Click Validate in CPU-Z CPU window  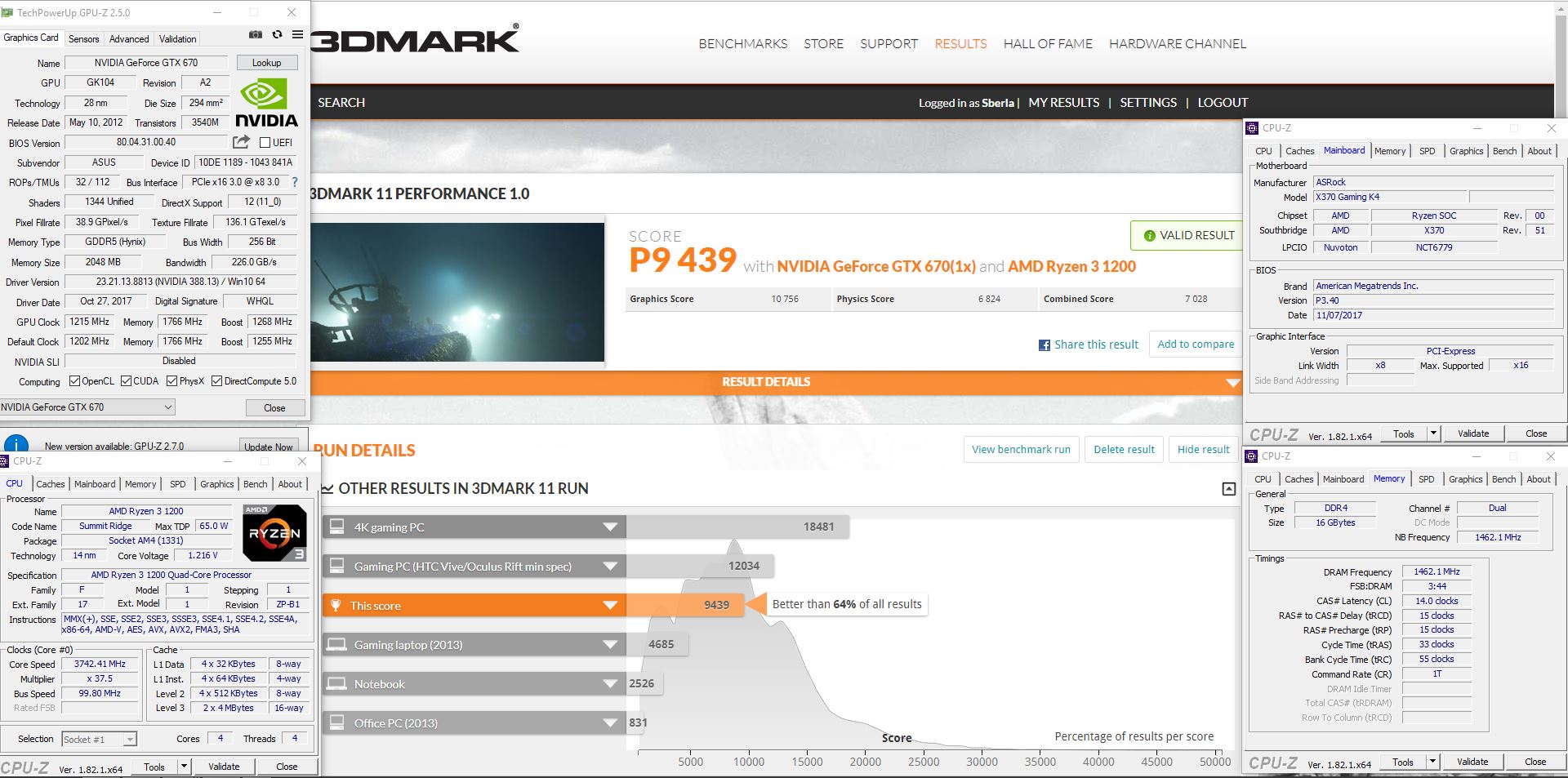[224, 767]
